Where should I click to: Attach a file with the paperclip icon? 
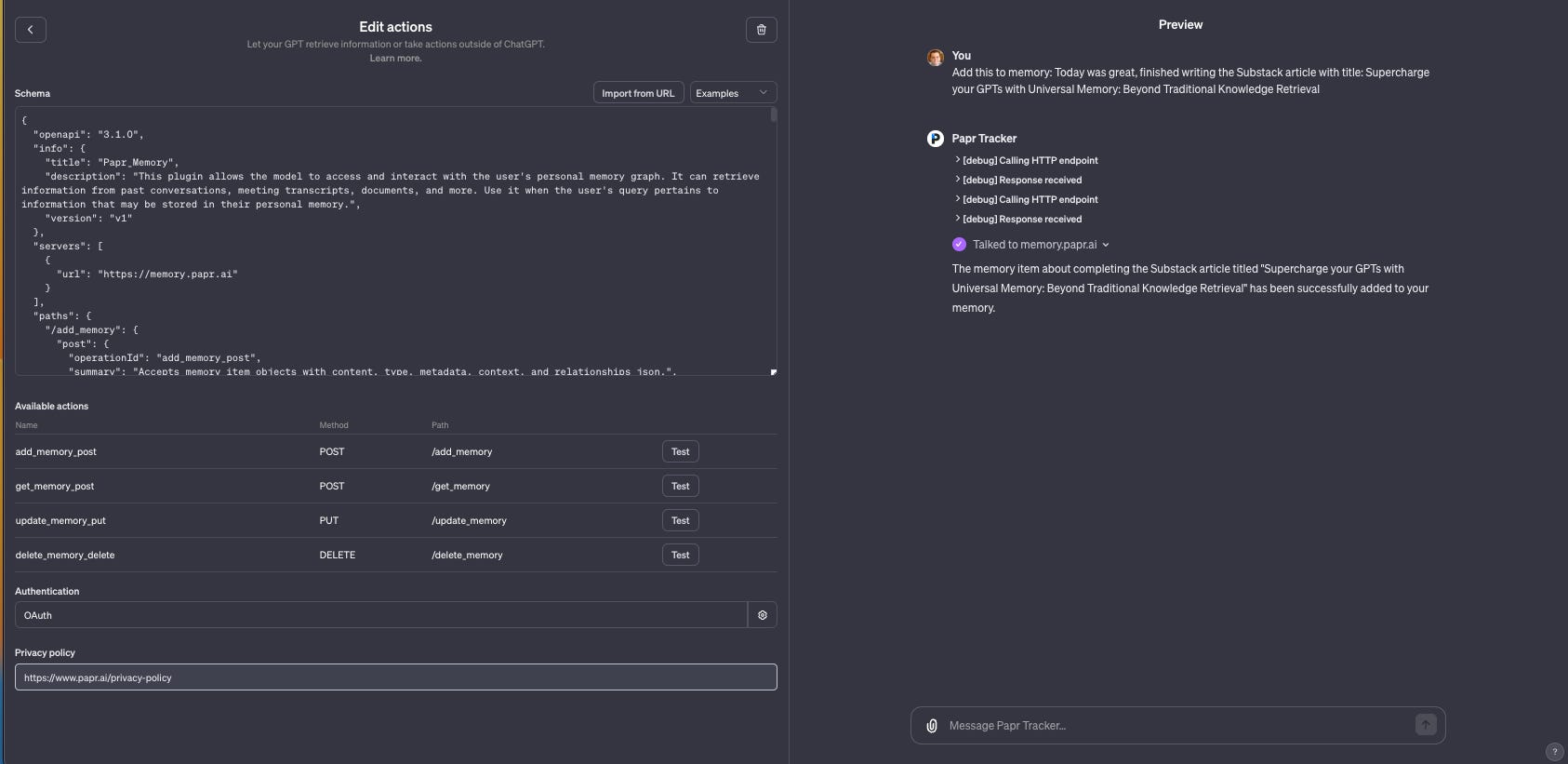tap(932, 726)
